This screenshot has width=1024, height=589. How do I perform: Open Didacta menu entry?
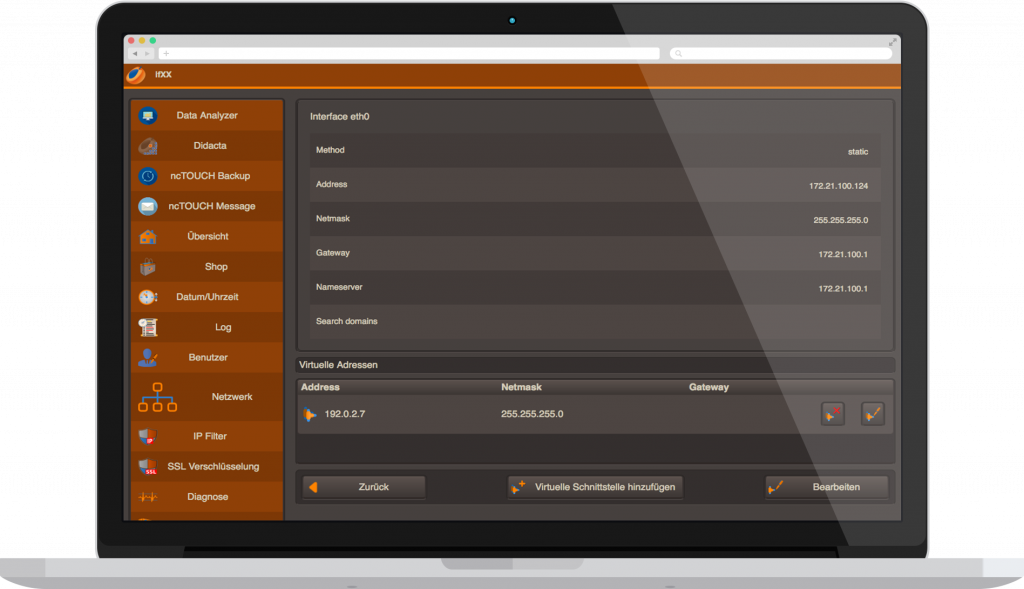[207, 146]
